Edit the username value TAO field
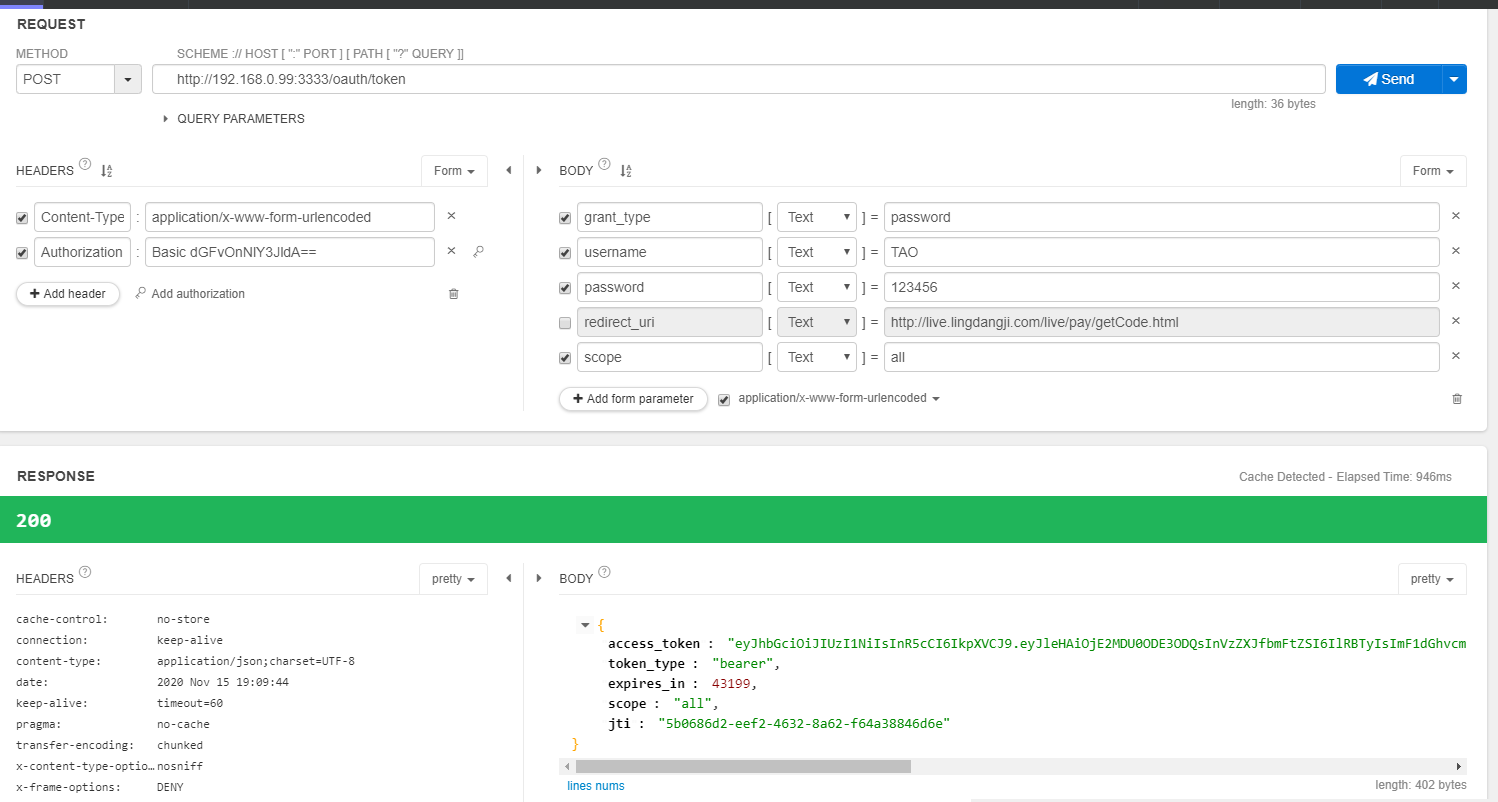 pyautogui.click(x=1162, y=252)
